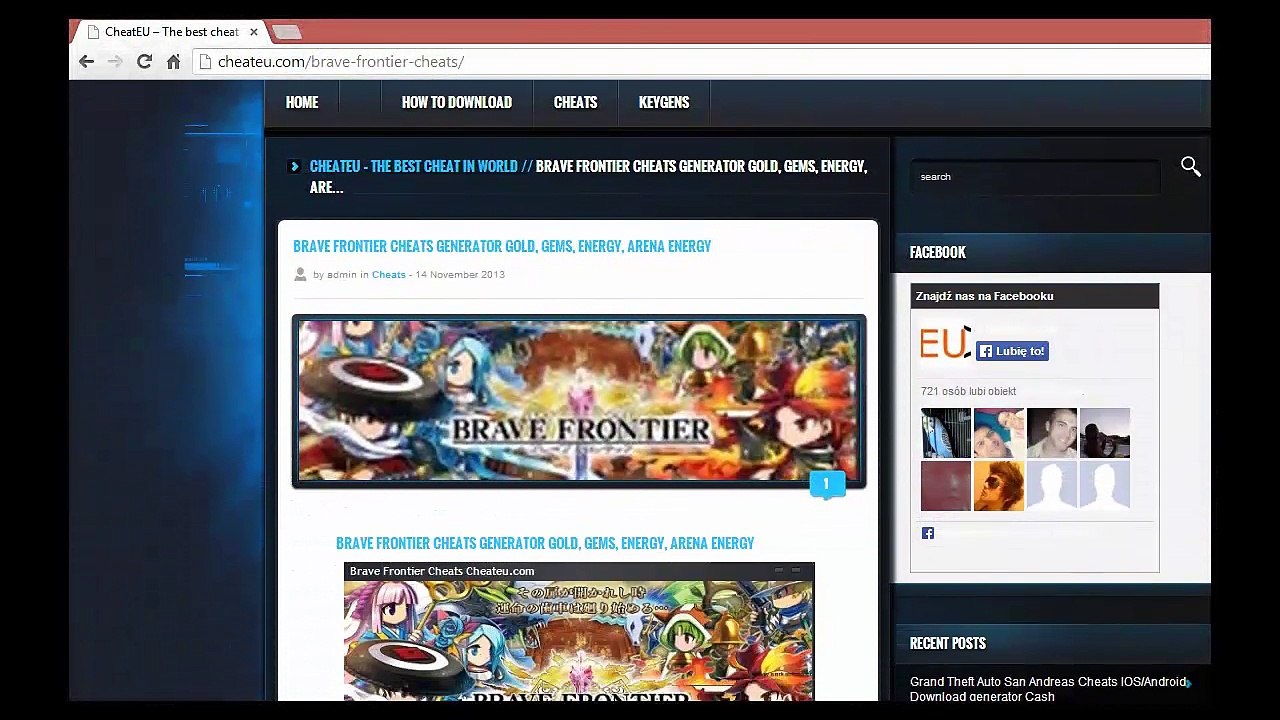Open third Facebook fan avatar in top row

pyautogui.click(x=1052, y=433)
